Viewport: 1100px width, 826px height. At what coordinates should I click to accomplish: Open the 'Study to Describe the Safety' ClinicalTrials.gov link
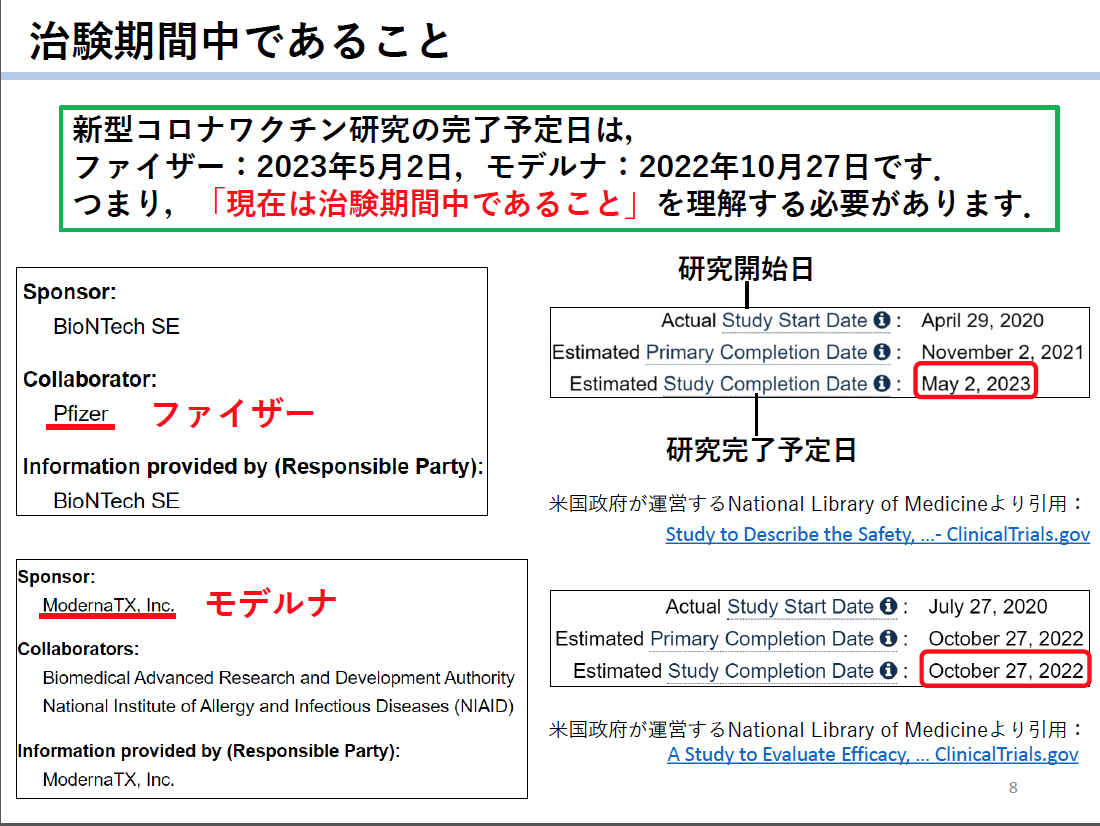tap(878, 534)
